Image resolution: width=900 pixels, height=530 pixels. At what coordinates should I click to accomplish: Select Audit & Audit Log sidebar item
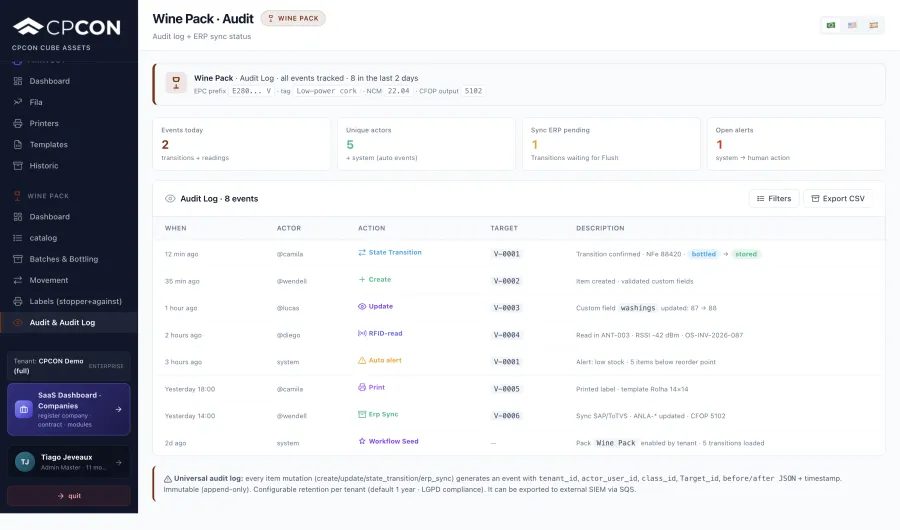coord(69,323)
